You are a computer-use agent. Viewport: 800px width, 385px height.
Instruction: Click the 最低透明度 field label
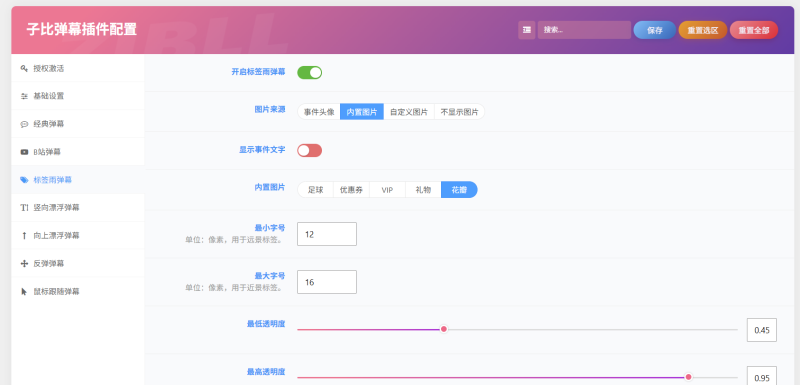coord(266,323)
